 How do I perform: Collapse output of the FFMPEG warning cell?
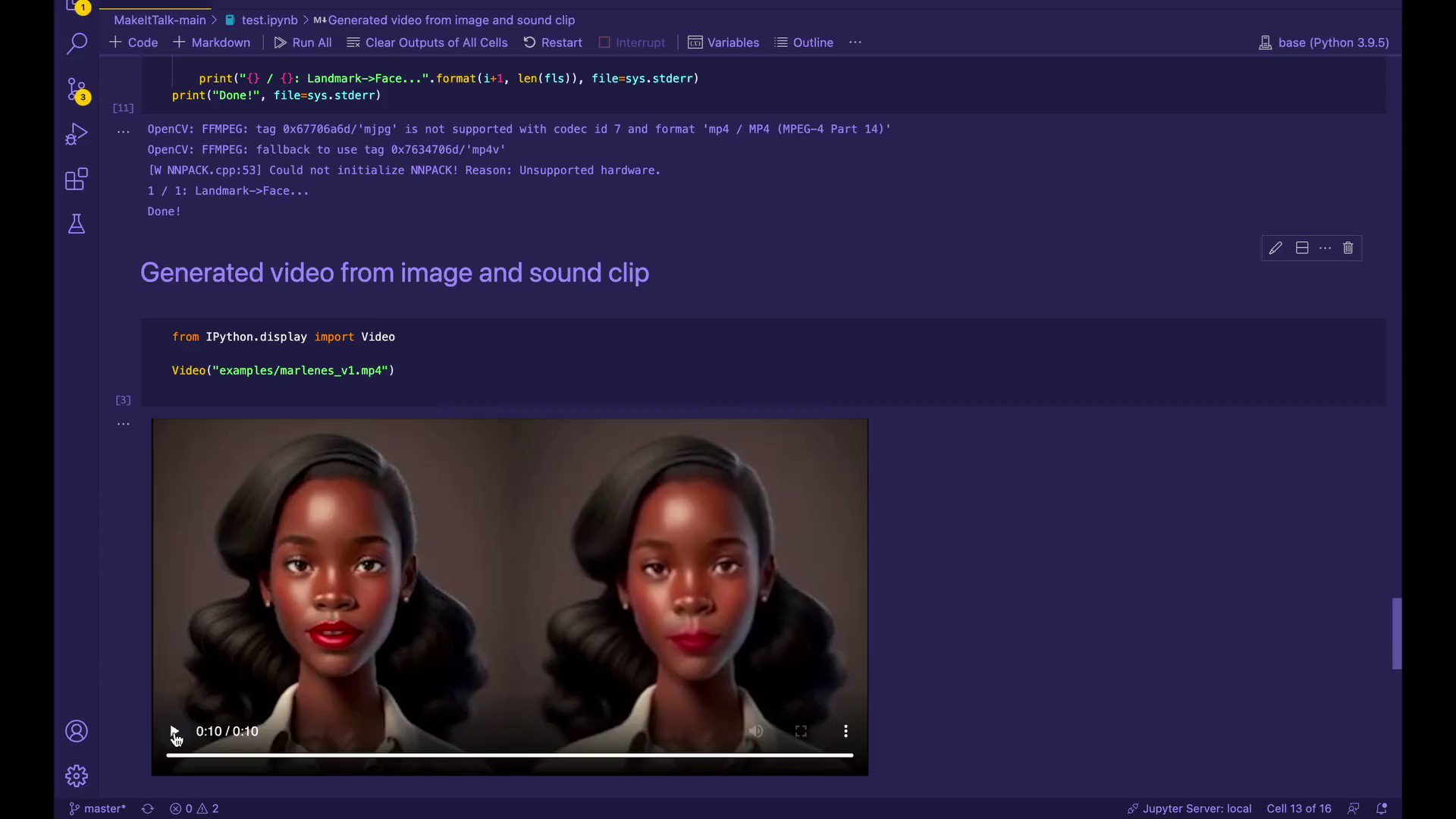(x=123, y=130)
